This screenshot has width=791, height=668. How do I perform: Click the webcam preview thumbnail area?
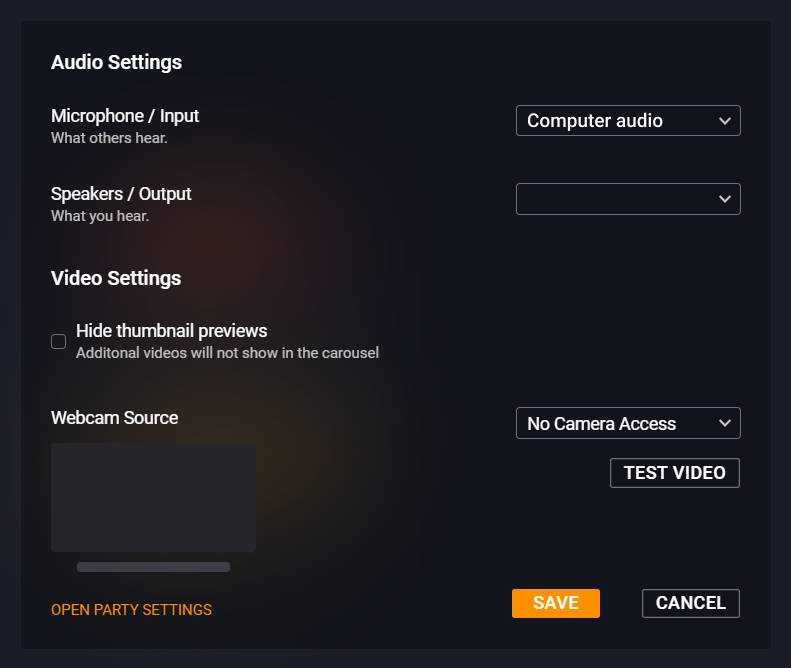pos(153,497)
